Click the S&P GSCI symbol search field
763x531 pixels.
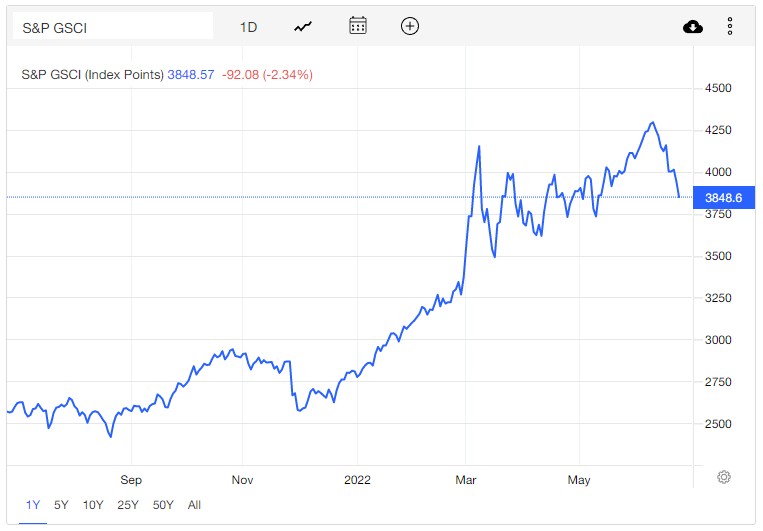[113, 27]
